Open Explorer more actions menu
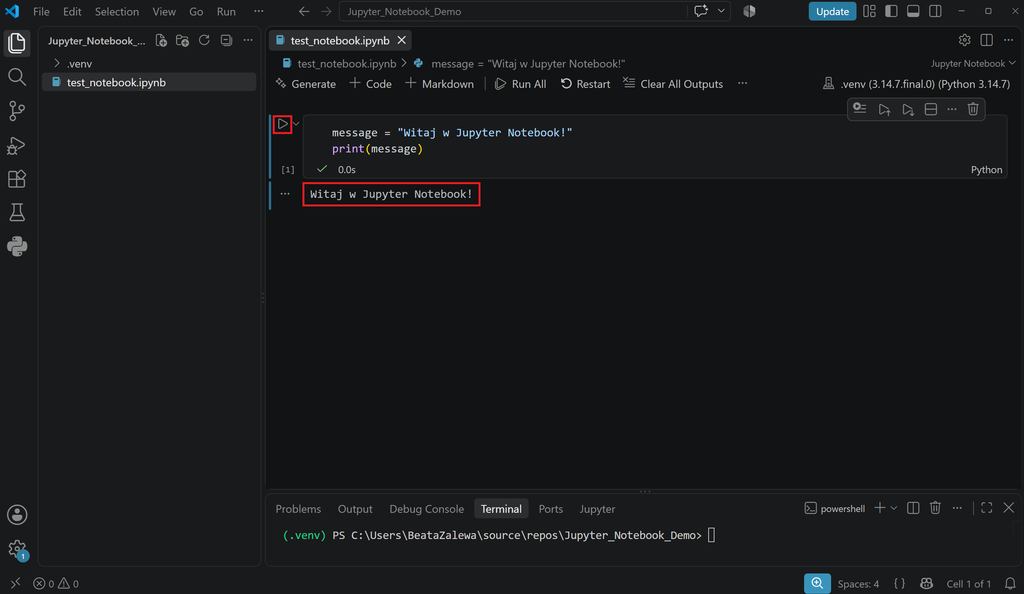1024x594 pixels. pos(248,40)
